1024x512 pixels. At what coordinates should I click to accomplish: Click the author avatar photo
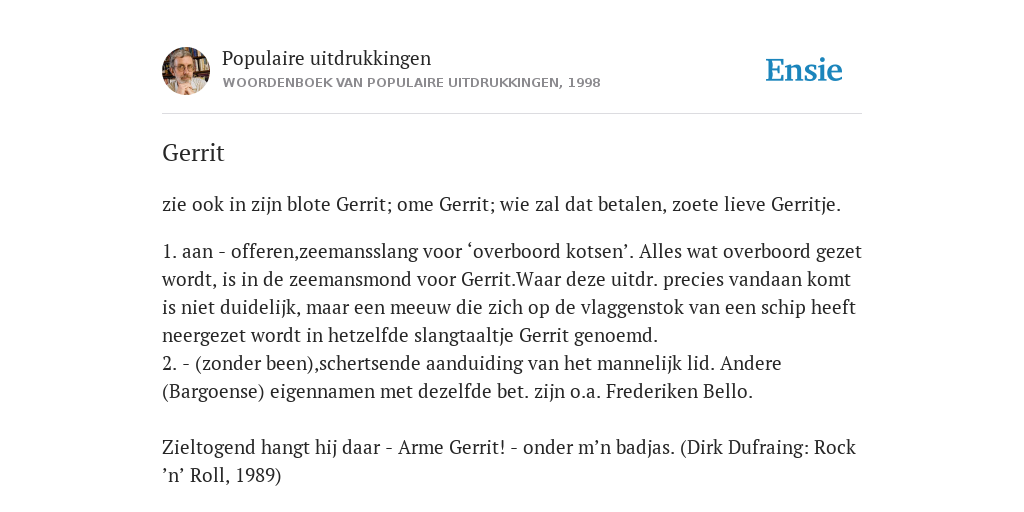point(186,71)
